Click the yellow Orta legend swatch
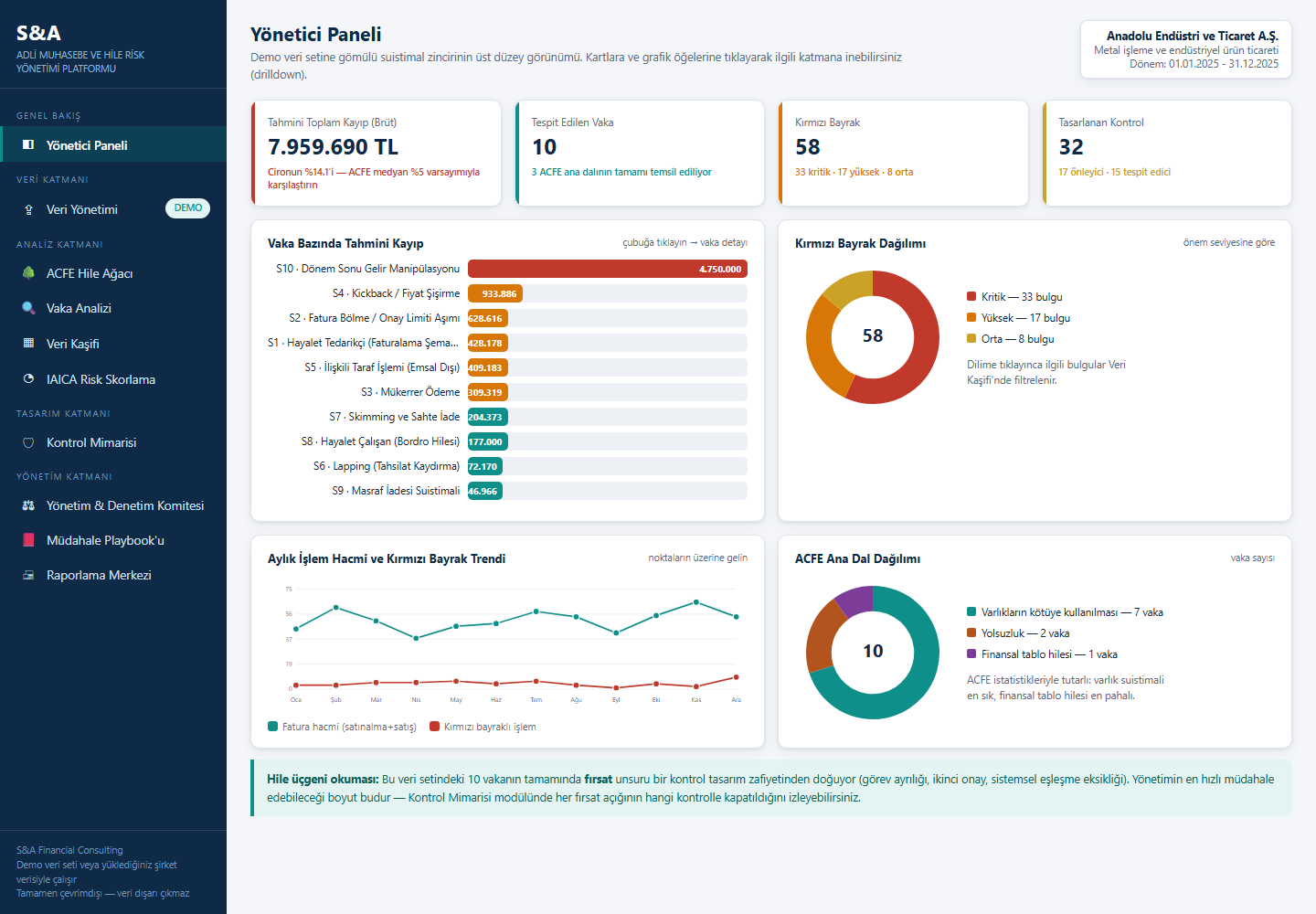This screenshot has height=914, width=1316. 971,339
